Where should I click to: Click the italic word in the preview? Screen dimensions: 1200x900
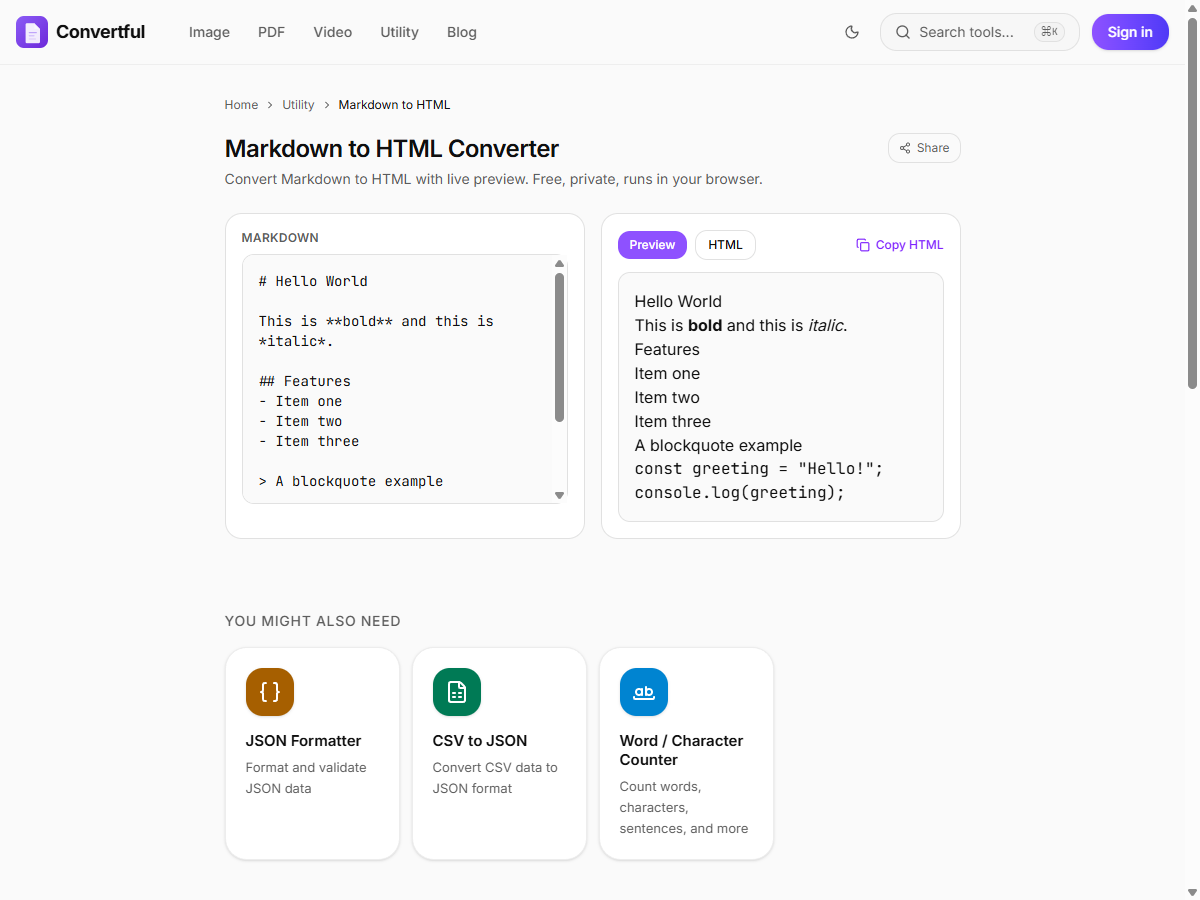(826, 325)
